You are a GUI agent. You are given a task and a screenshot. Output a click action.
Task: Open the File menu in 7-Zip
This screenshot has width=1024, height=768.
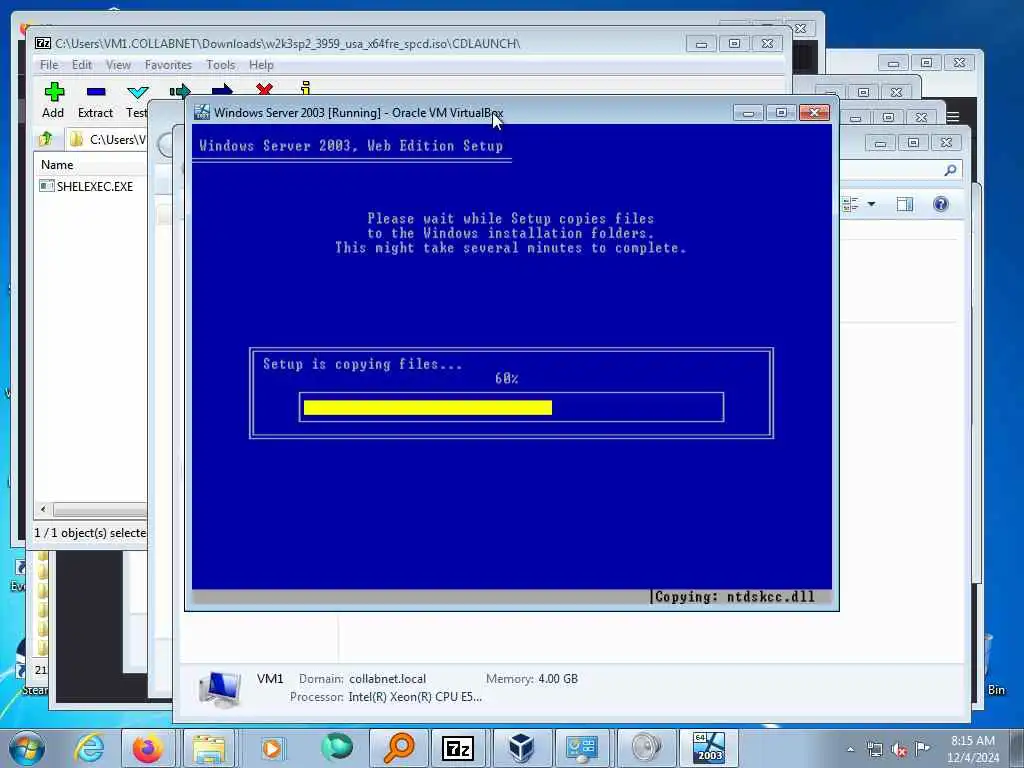49,65
